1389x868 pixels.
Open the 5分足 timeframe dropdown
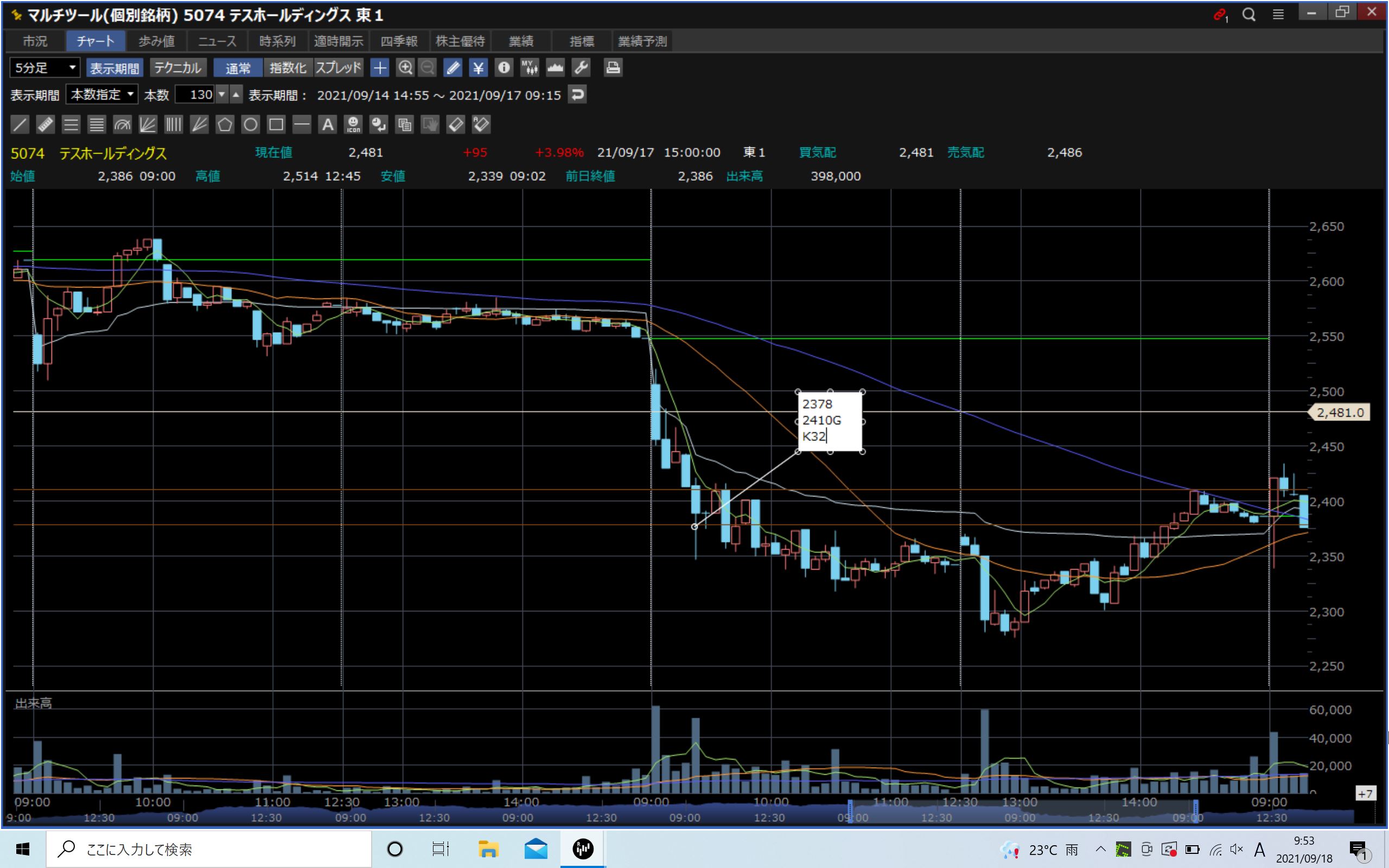click(45, 68)
